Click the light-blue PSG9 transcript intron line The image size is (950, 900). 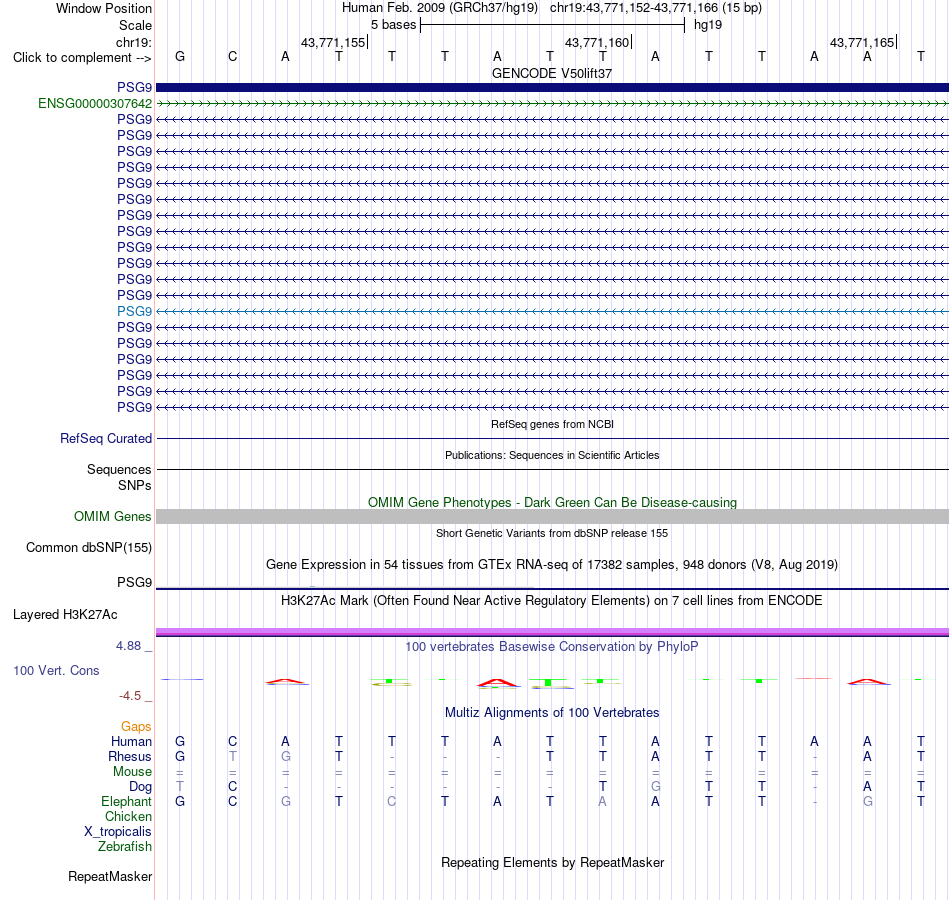[x=552, y=312]
